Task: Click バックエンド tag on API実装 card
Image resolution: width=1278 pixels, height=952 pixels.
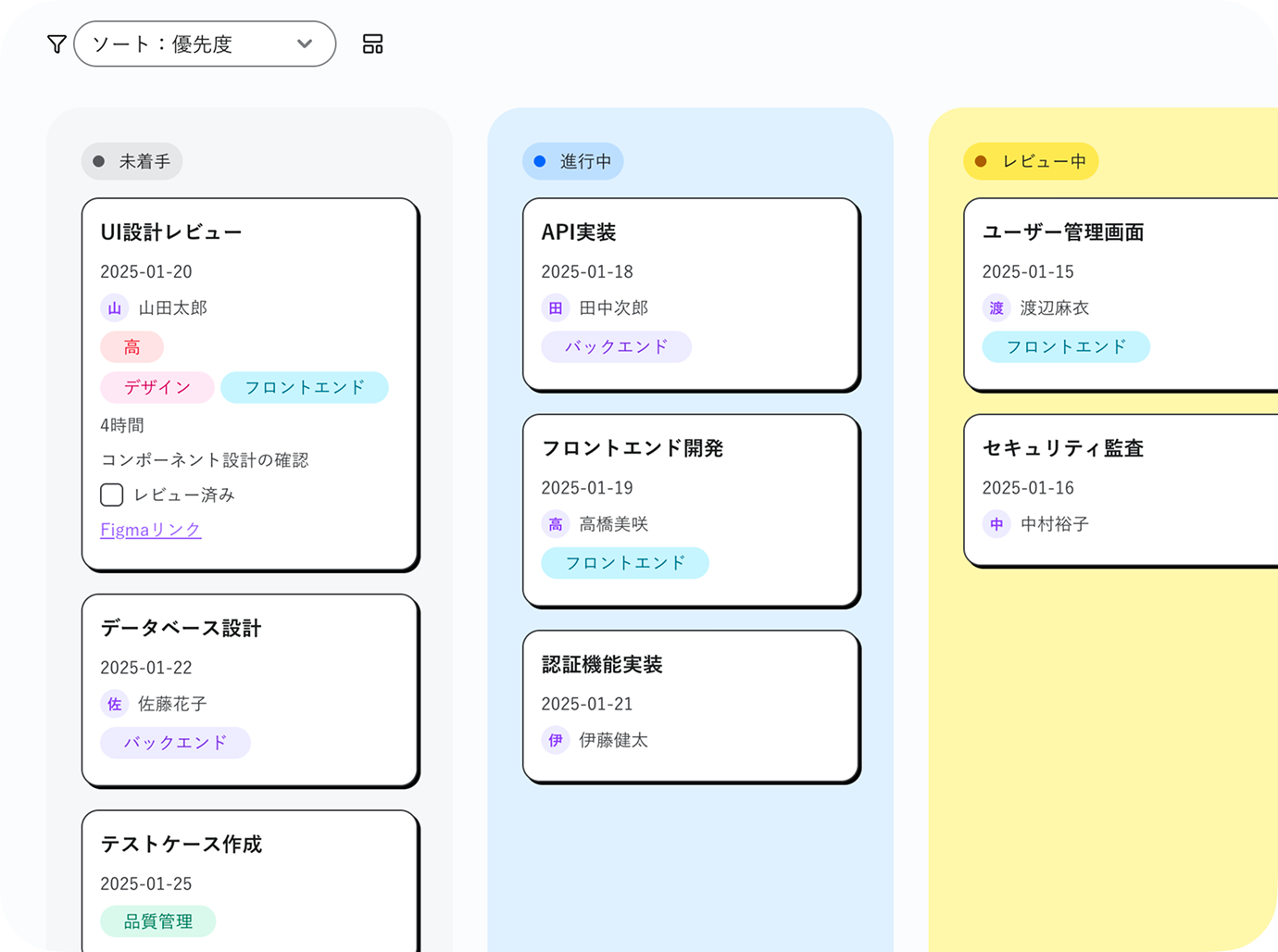Action: (x=616, y=346)
